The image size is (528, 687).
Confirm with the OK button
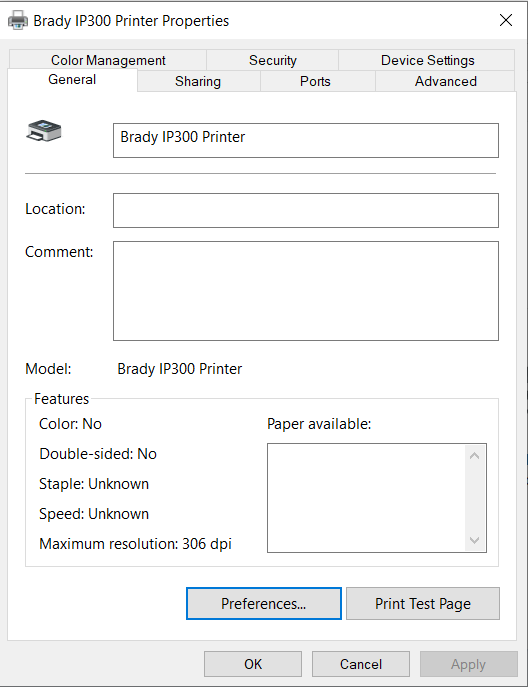click(x=253, y=664)
